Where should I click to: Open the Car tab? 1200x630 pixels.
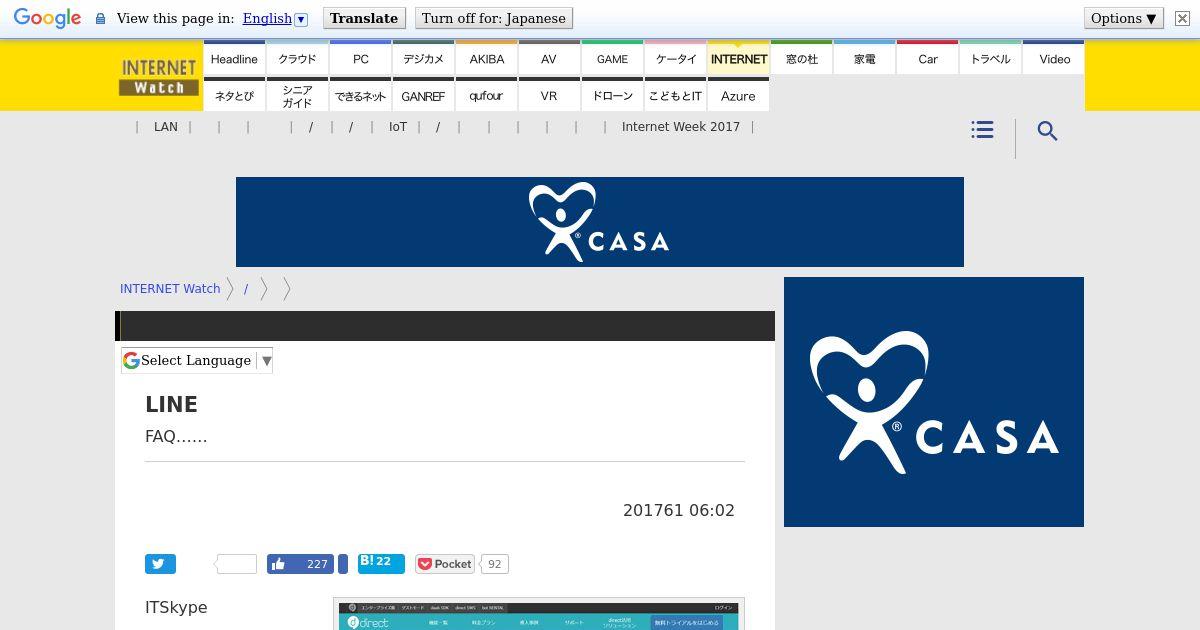(928, 58)
